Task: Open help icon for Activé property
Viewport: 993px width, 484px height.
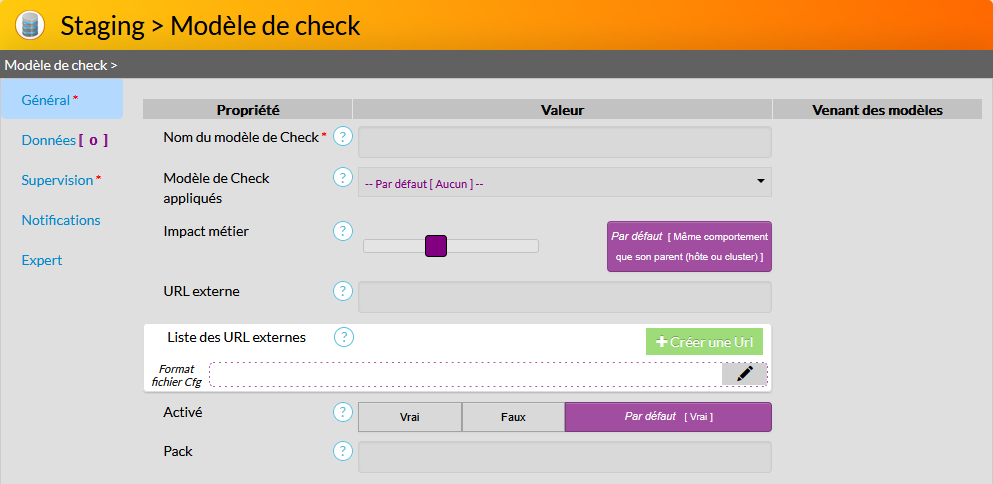Action: (x=343, y=412)
